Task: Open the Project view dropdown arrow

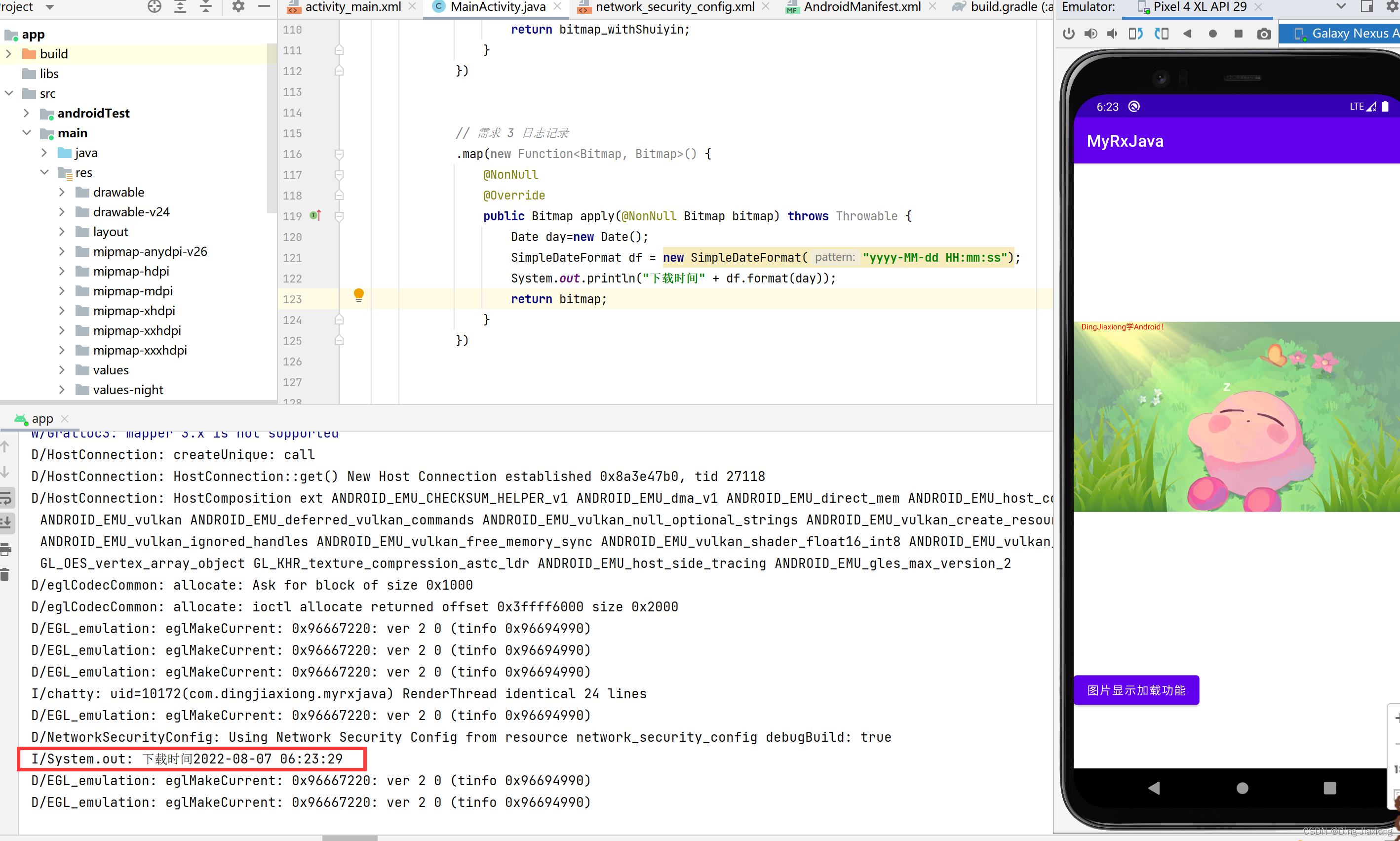Action: click(x=50, y=7)
